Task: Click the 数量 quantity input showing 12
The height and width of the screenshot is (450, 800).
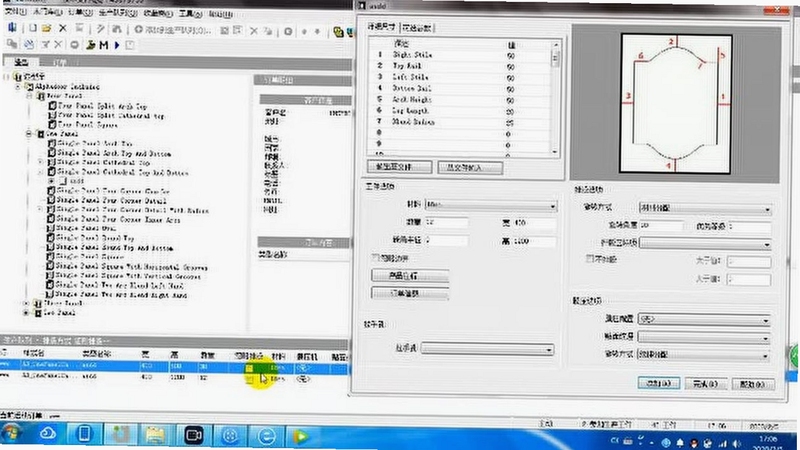Action: point(446,222)
